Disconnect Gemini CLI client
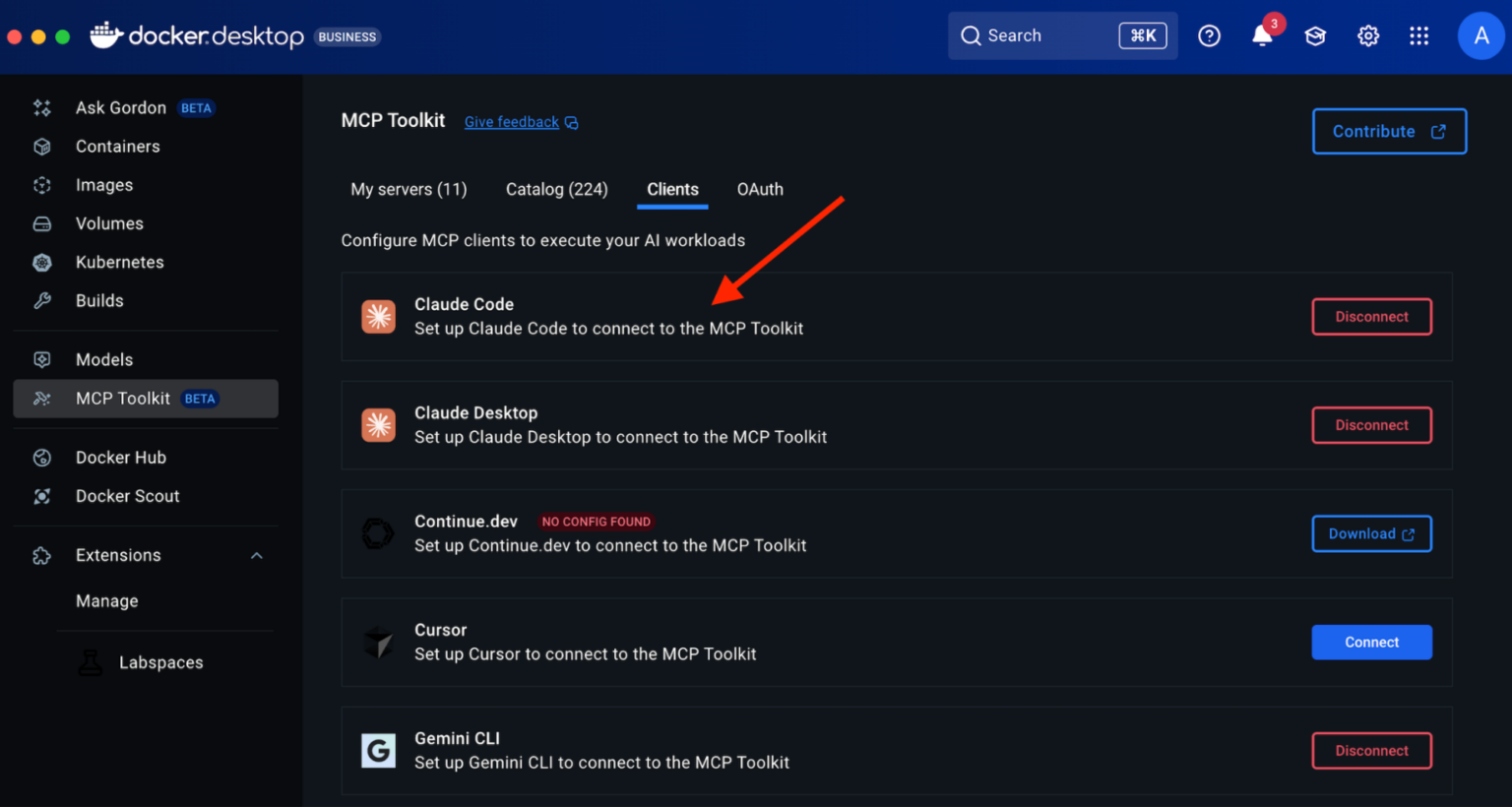 tap(1371, 750)
